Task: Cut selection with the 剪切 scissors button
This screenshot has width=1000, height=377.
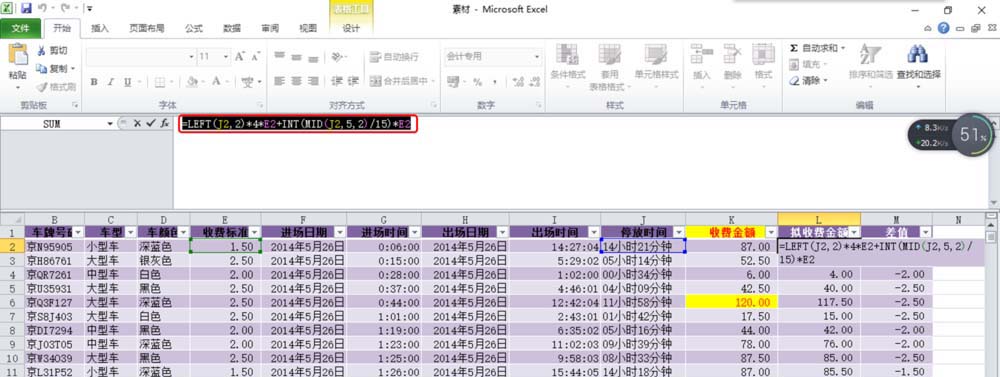Action: tap(52, 51)
